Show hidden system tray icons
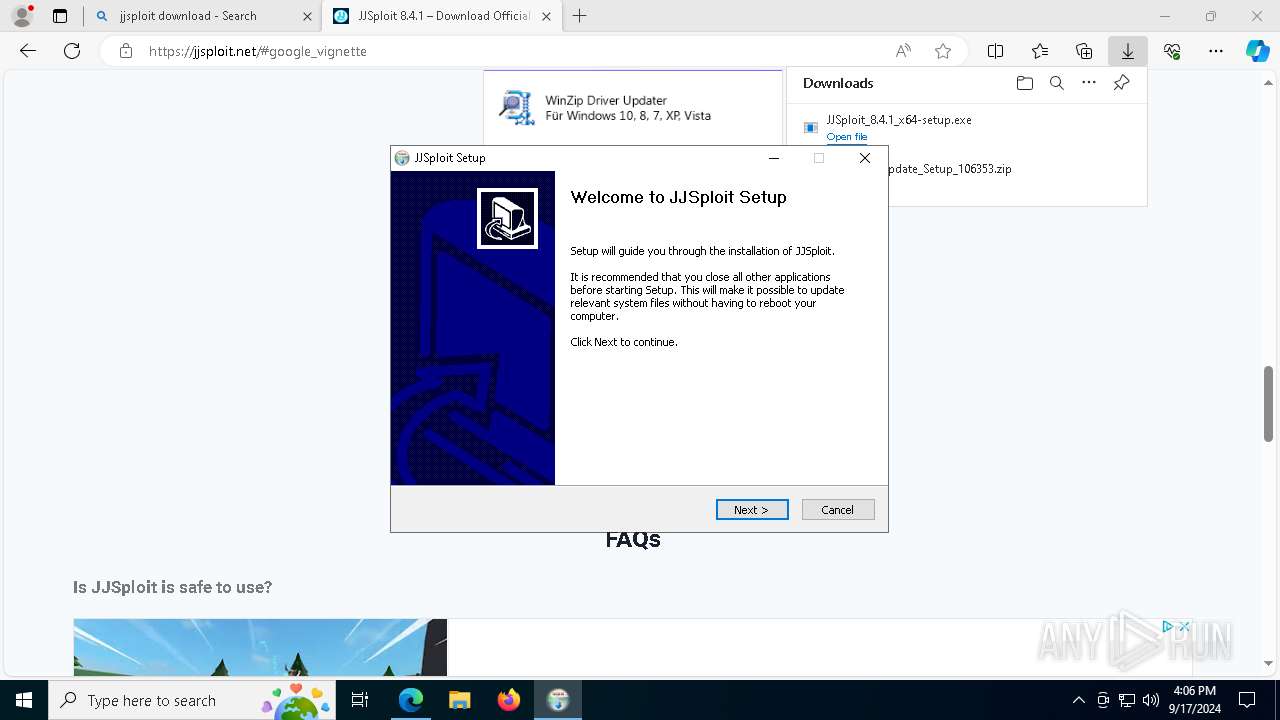 click(1078, 700)
